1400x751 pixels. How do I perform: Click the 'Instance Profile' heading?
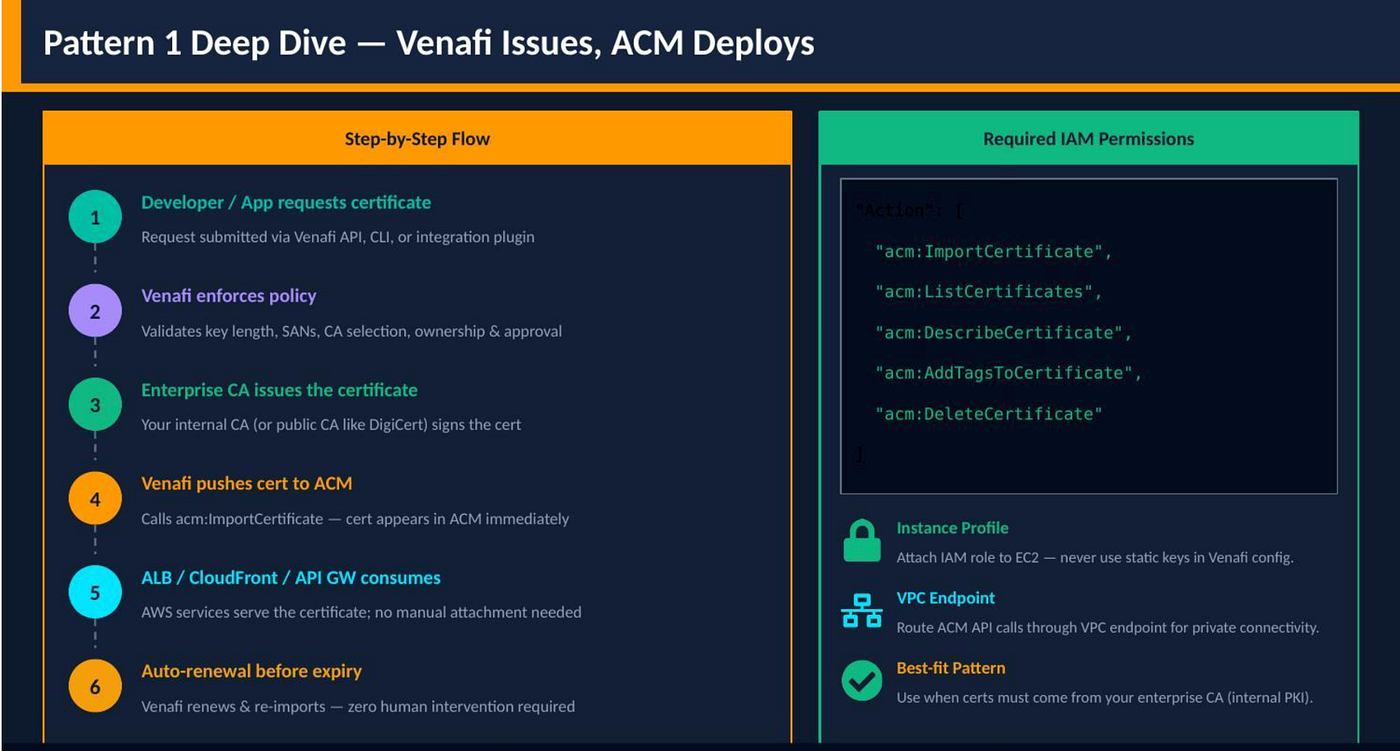pyautogui.click(x=952, y=528)
